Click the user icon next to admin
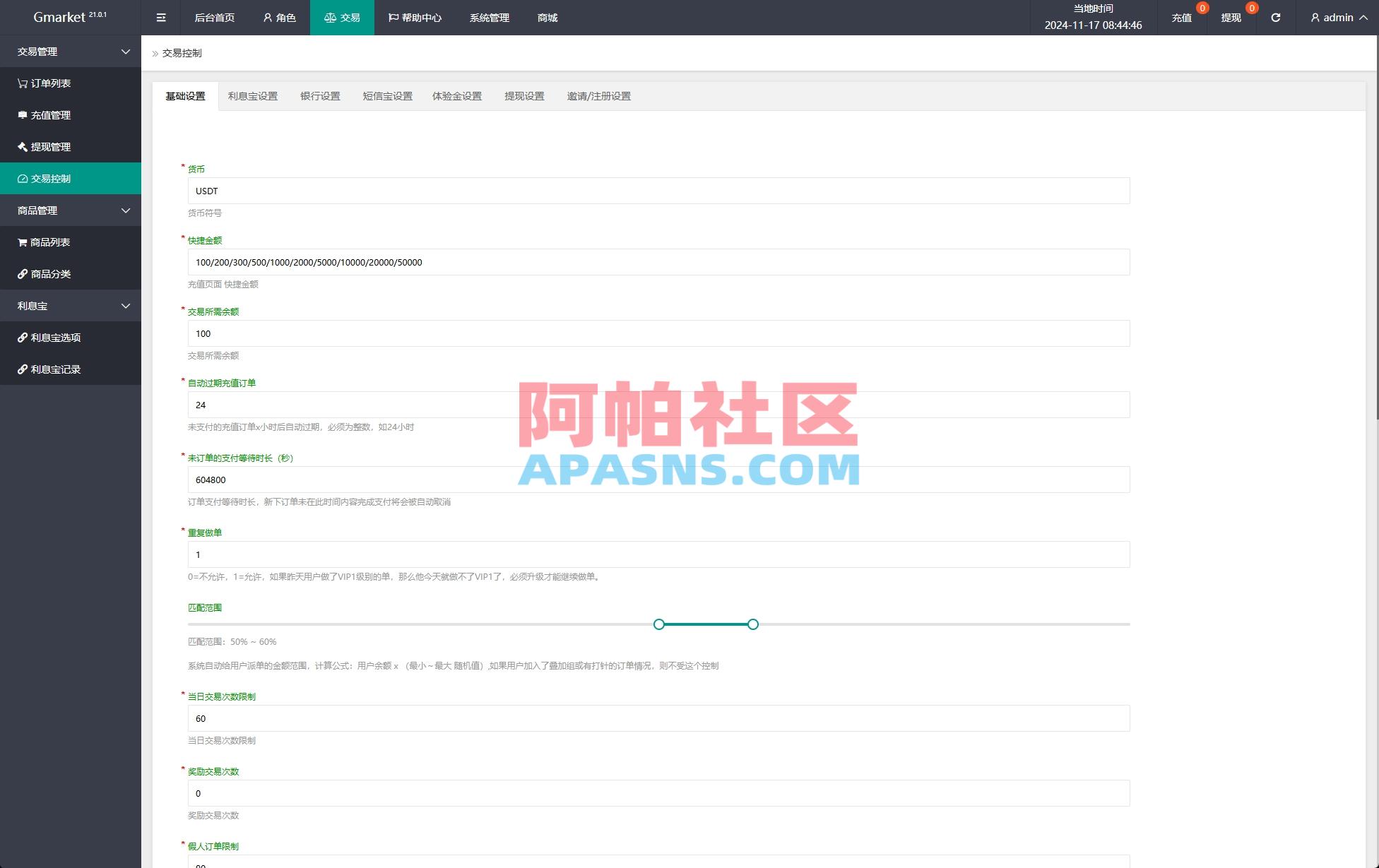The image size is (1379, 868). [x=1315, y=18]
